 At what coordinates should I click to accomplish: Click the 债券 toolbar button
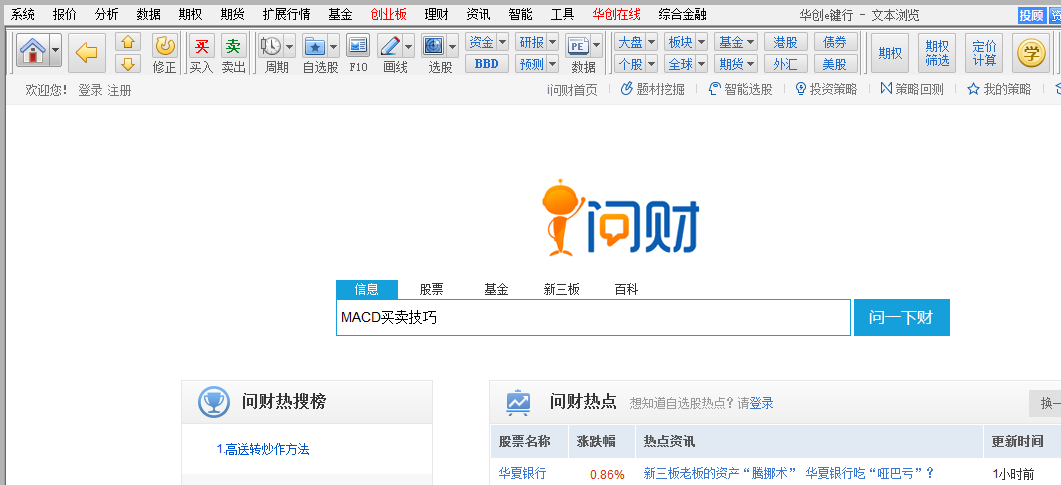[x=835, y=42]
